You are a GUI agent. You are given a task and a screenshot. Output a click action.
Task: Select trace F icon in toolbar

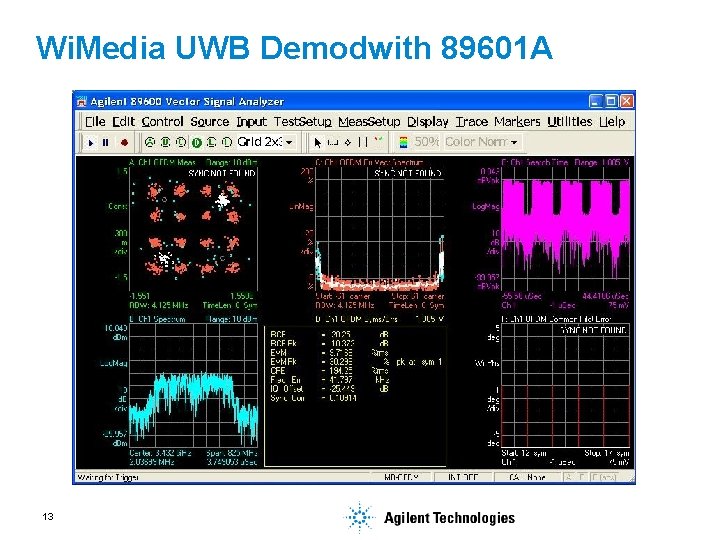(x=227, y=142)
